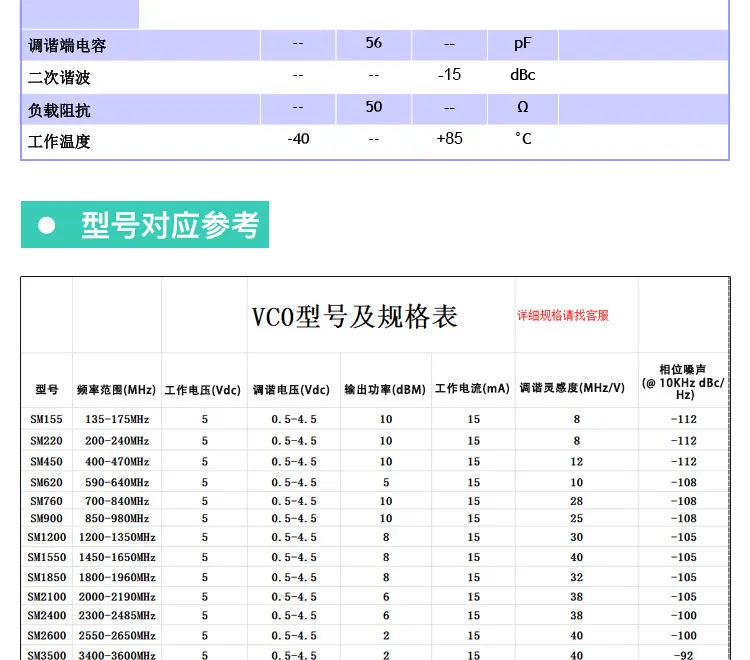Click the 50 load impedance value
Screen dimensions: 750x660
(374, 107)
